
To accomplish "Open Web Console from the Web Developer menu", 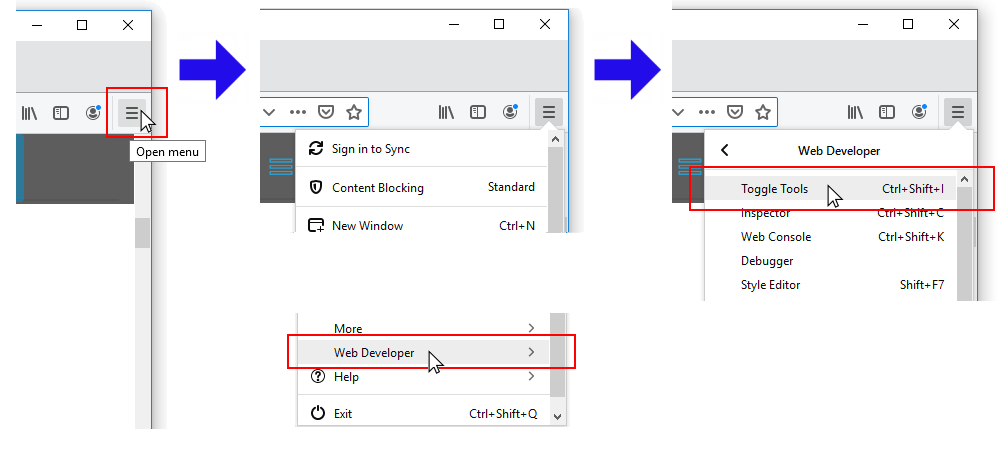I will coord(775,237).
